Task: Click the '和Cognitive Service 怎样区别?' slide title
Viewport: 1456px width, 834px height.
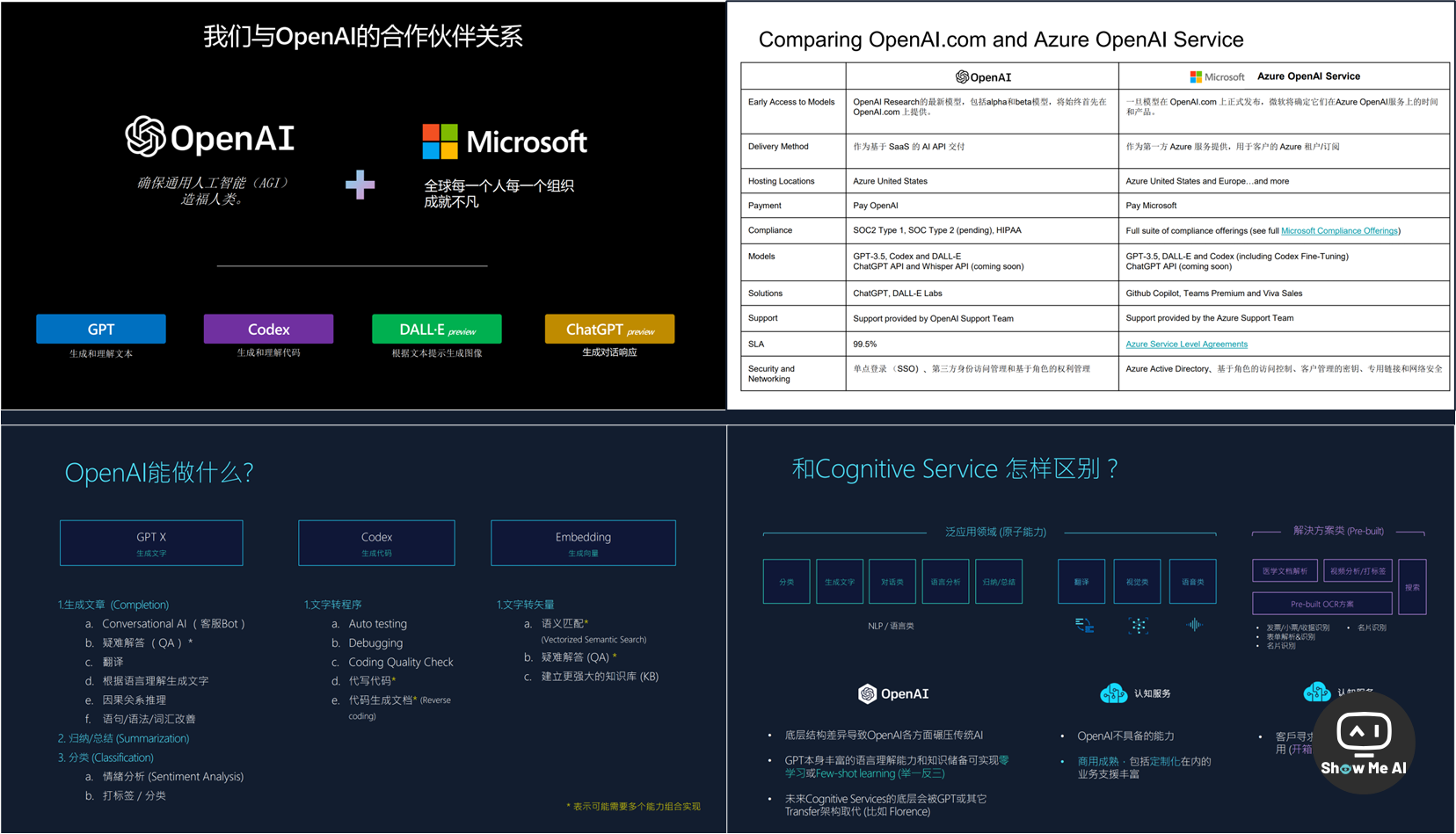Action: [x=955, y=468]
